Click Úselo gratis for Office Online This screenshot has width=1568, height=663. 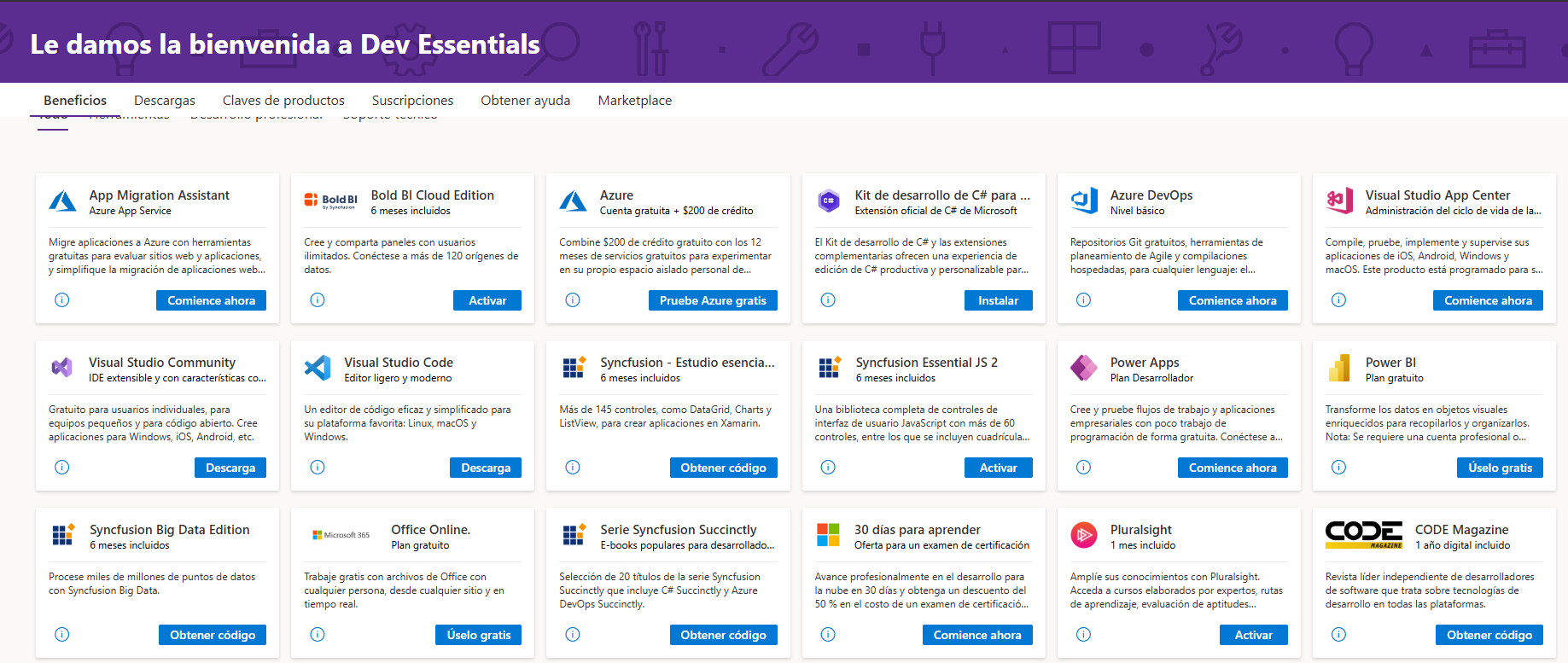(x=478, y=635)
